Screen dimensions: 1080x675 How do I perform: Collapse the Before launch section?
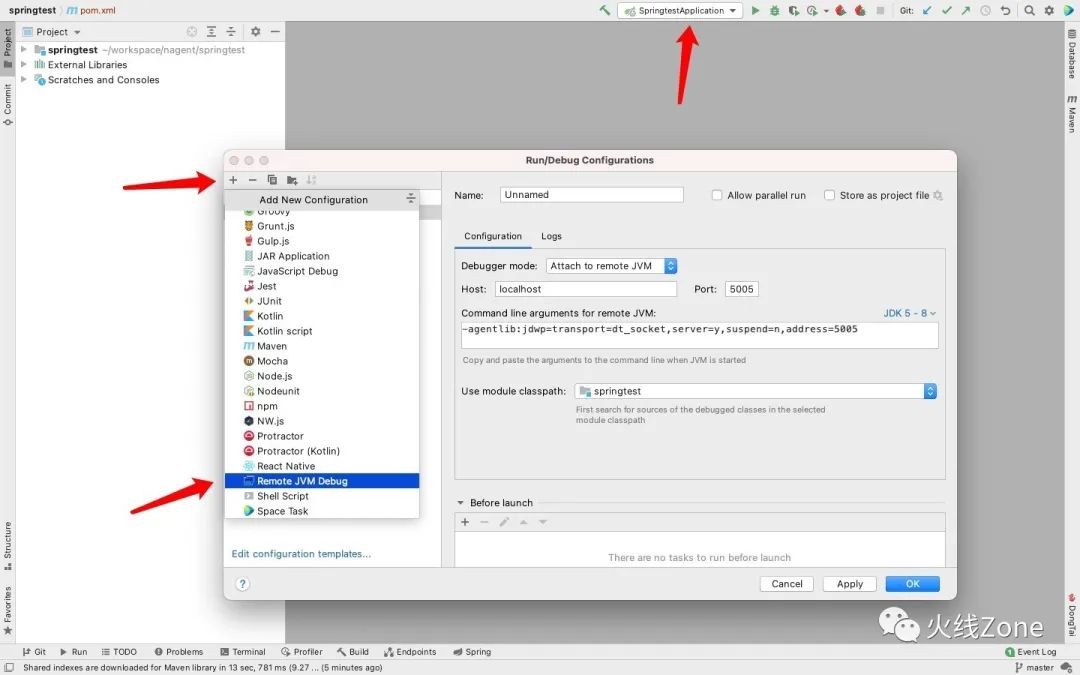click(x=461, y=503)
